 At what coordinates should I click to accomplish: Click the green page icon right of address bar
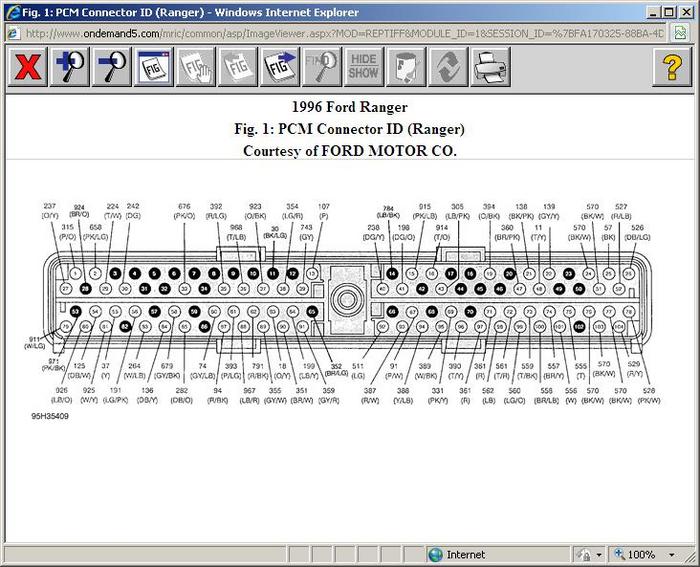point(681,33)
